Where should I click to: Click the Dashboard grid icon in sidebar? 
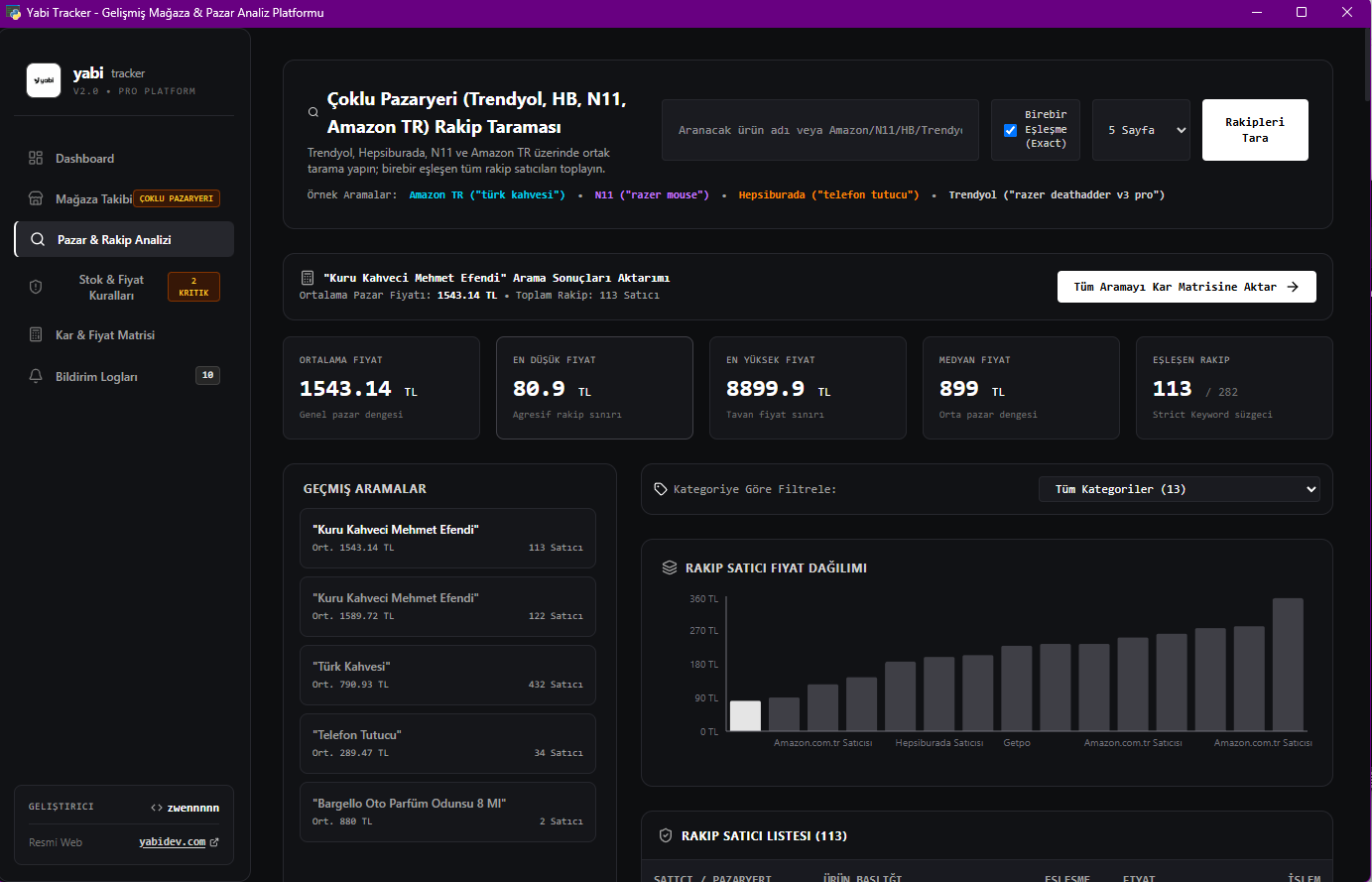pyautogui.click(x=36, y=158)
